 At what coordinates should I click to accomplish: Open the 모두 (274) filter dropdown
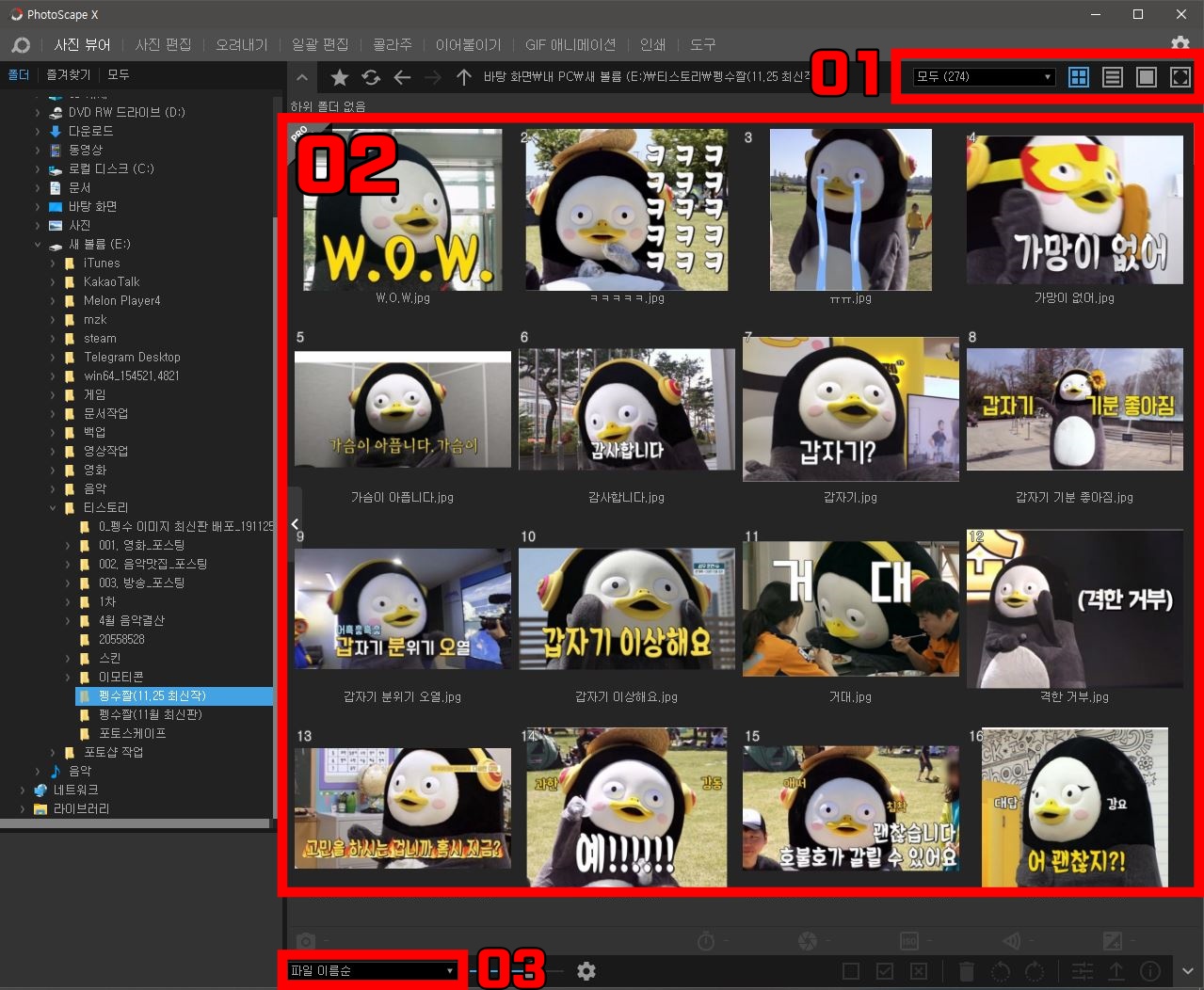(x=984, y=77)
